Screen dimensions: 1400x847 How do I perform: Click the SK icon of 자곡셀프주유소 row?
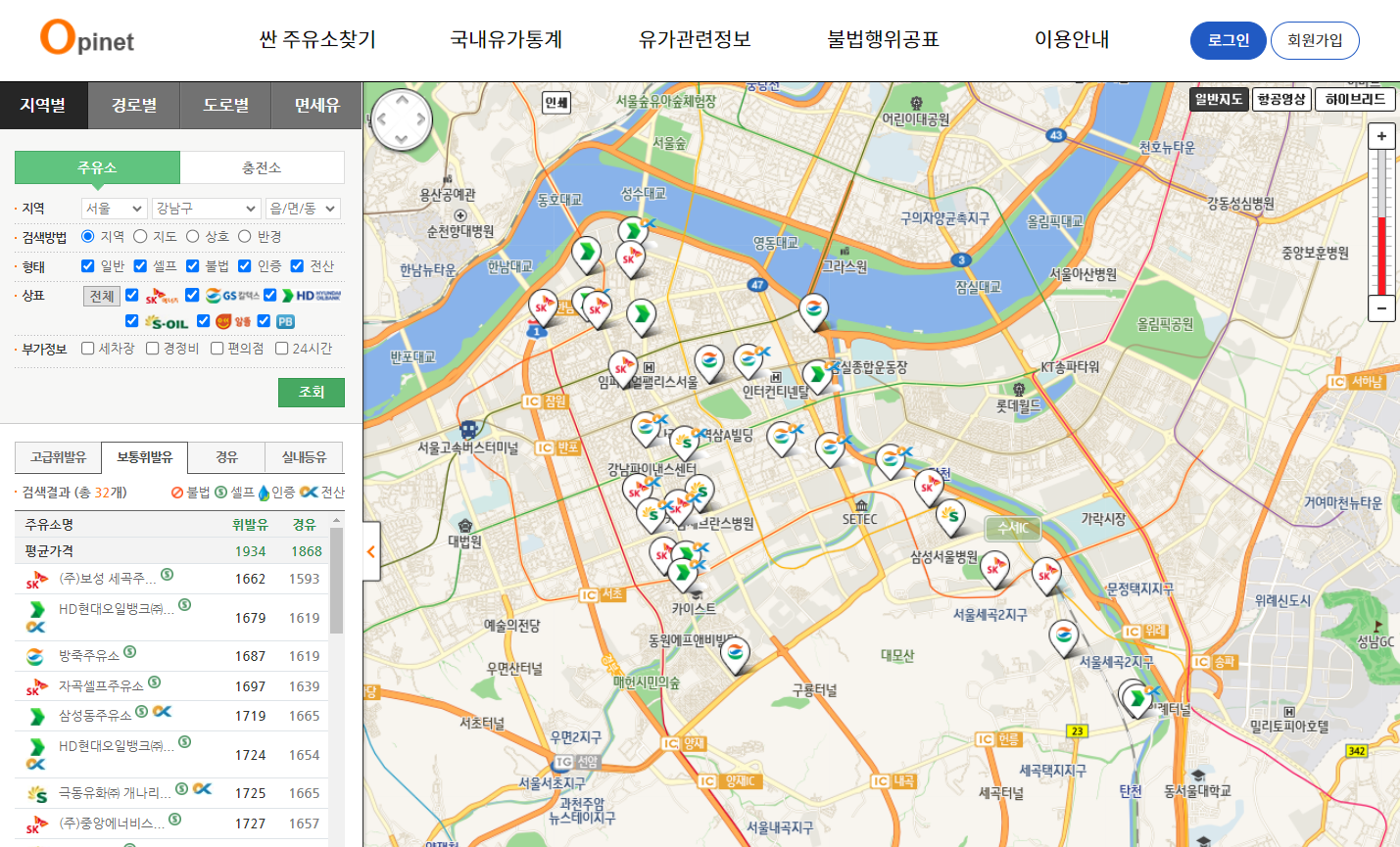click(36, 686)
